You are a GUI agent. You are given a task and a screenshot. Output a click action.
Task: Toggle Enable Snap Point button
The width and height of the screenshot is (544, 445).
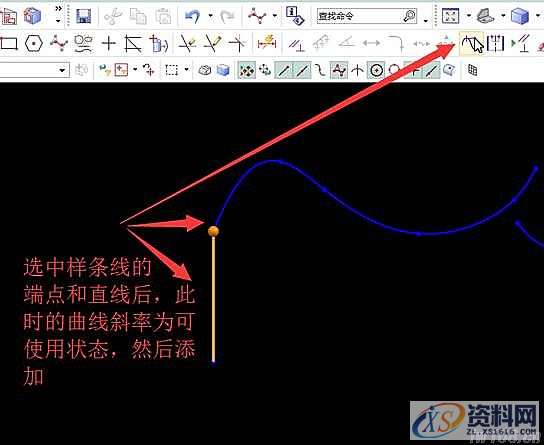pyautogui.click(x=247, y=70)
